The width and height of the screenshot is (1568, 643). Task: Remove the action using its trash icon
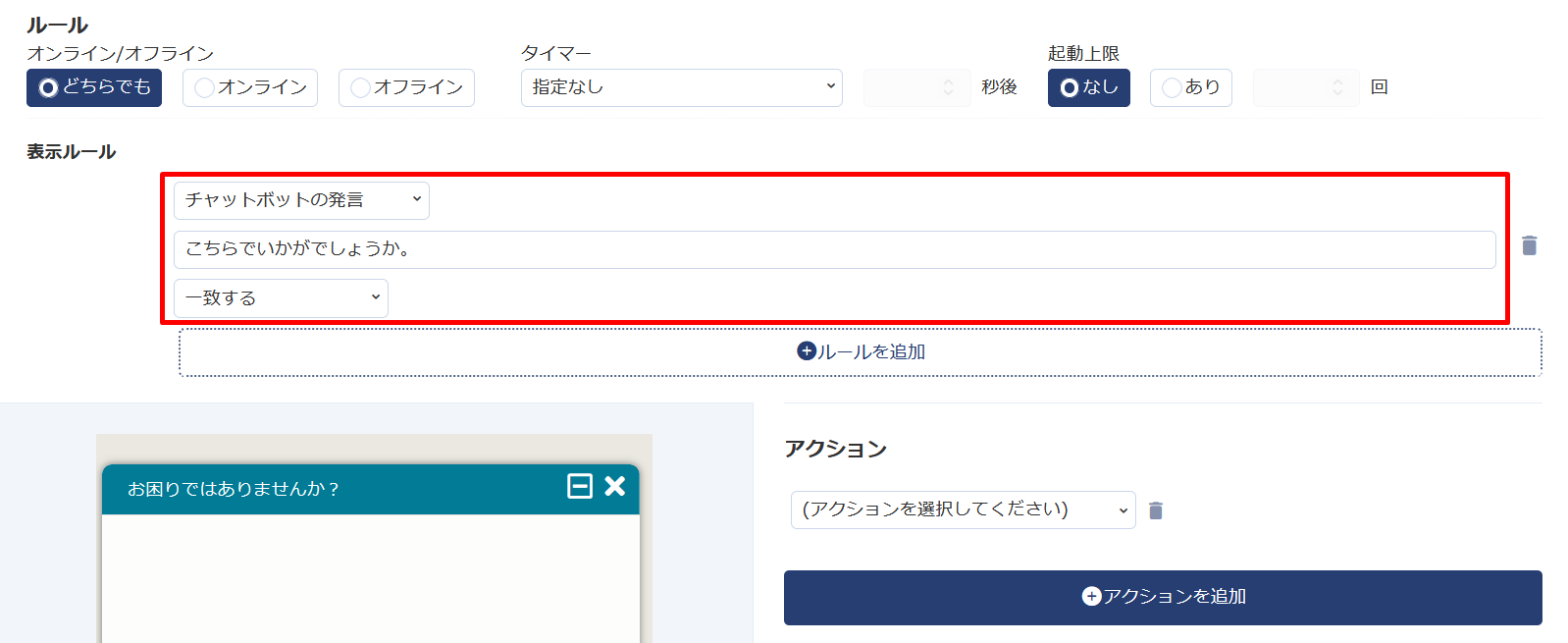click(x=1156, y=510)
